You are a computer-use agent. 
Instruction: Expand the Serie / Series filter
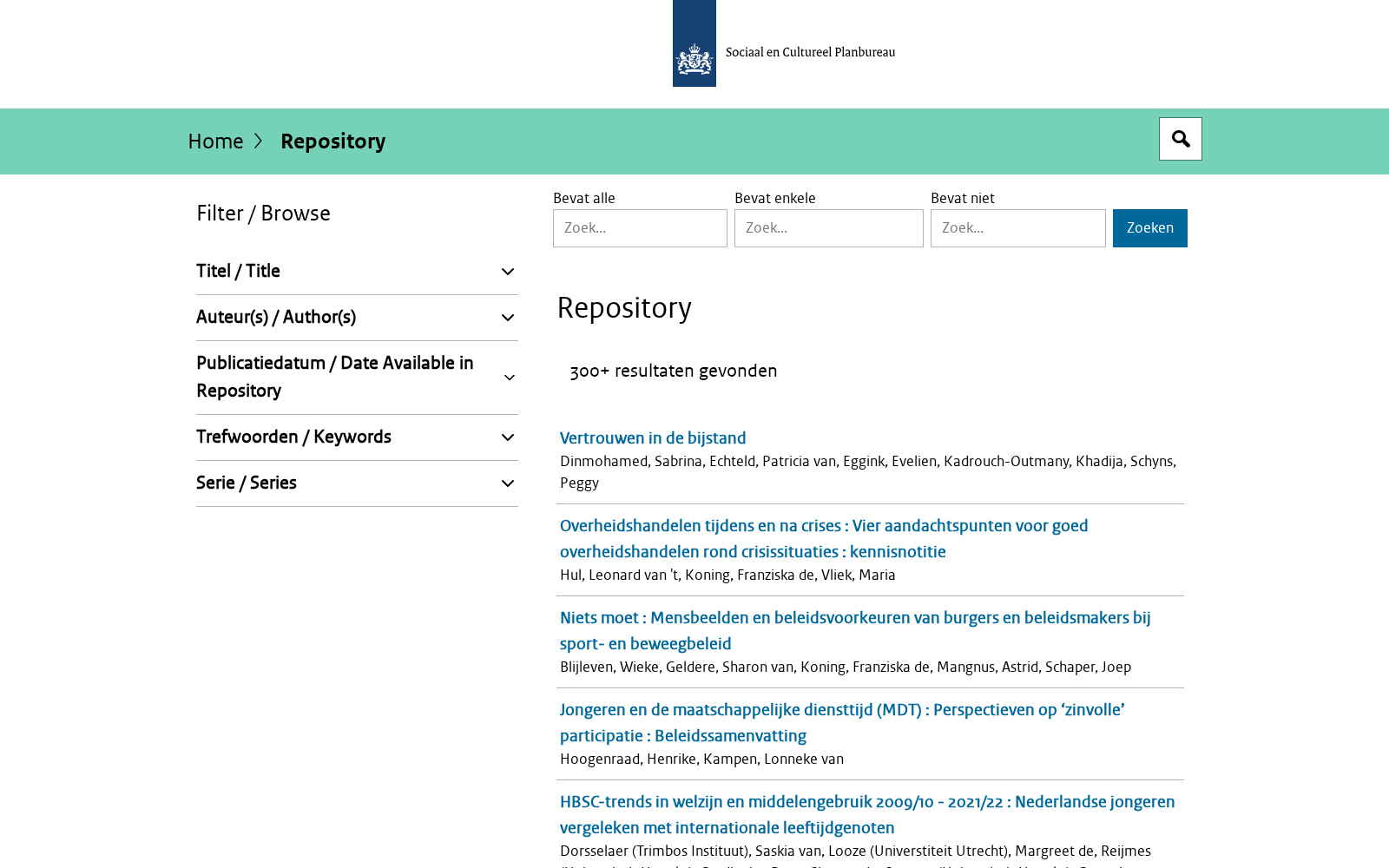click(357, 483)
